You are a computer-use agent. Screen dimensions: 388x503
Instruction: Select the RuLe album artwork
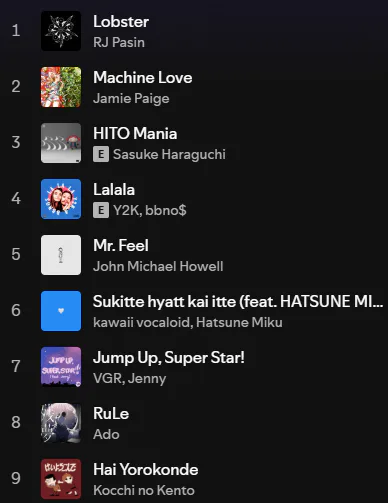coord(61,423)
